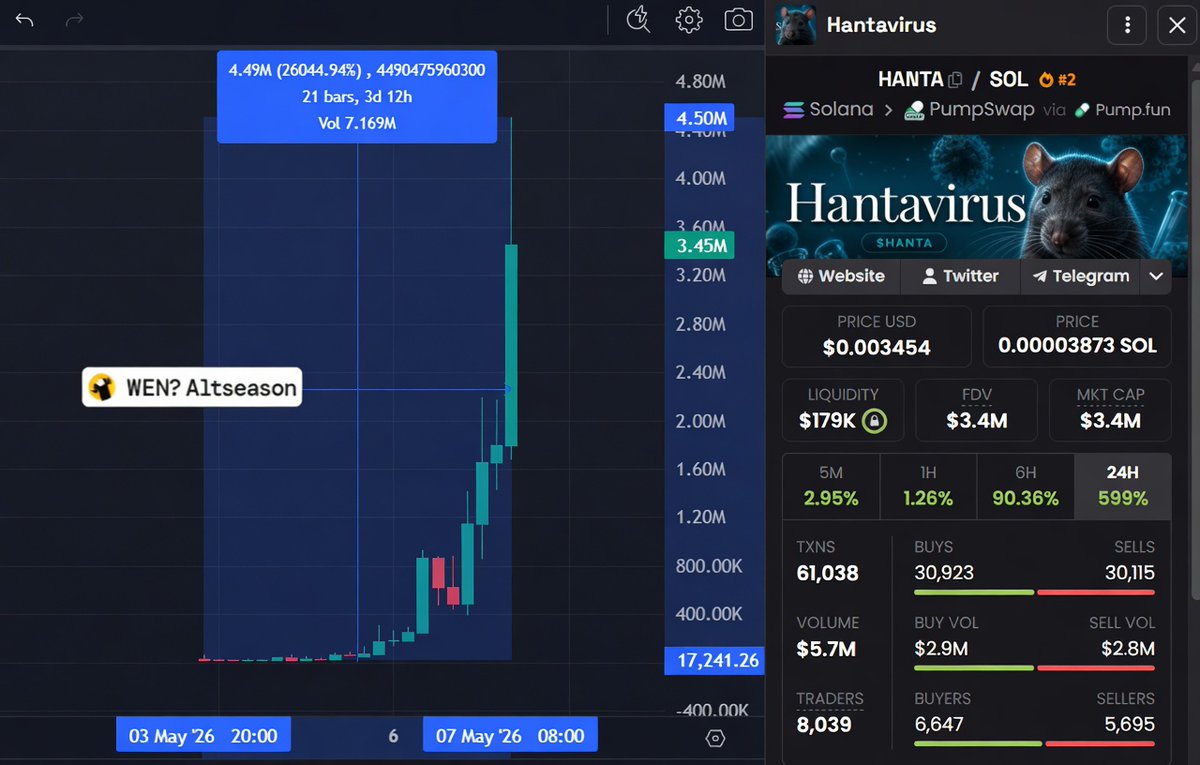Open chart settings gear icon
Viewport: 1200px width, 765px height.
[689, 20]
